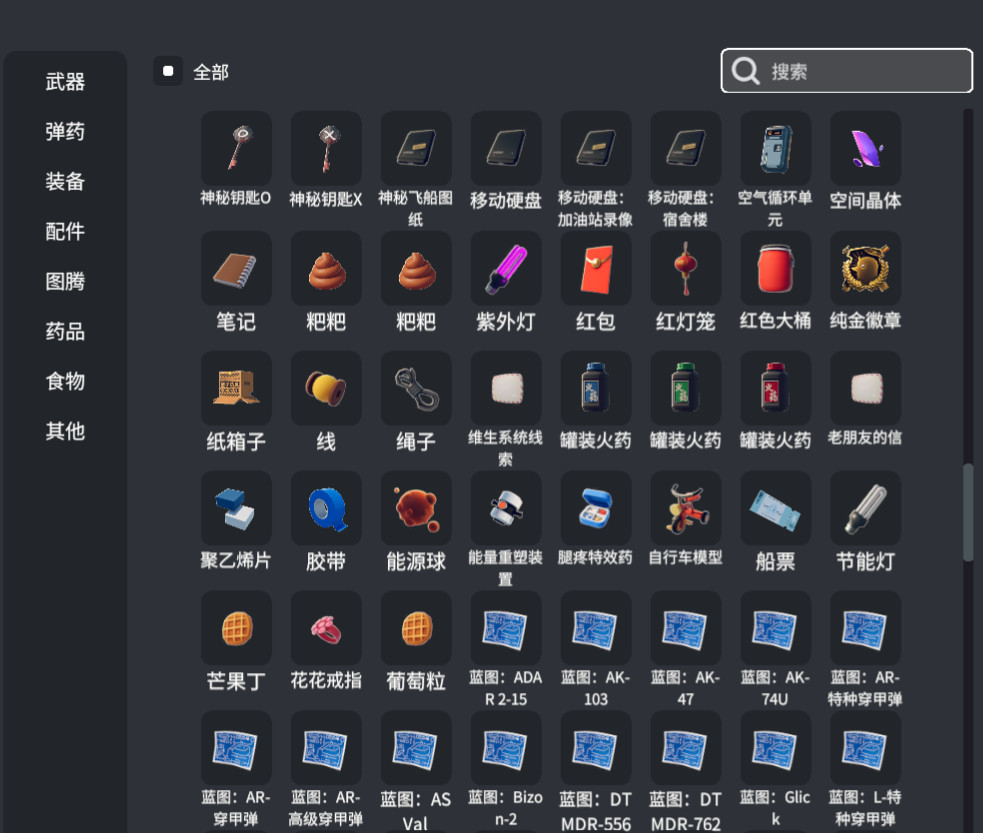Click the 胶带 tape icon
983x833 pixels.
click(325, 507)
